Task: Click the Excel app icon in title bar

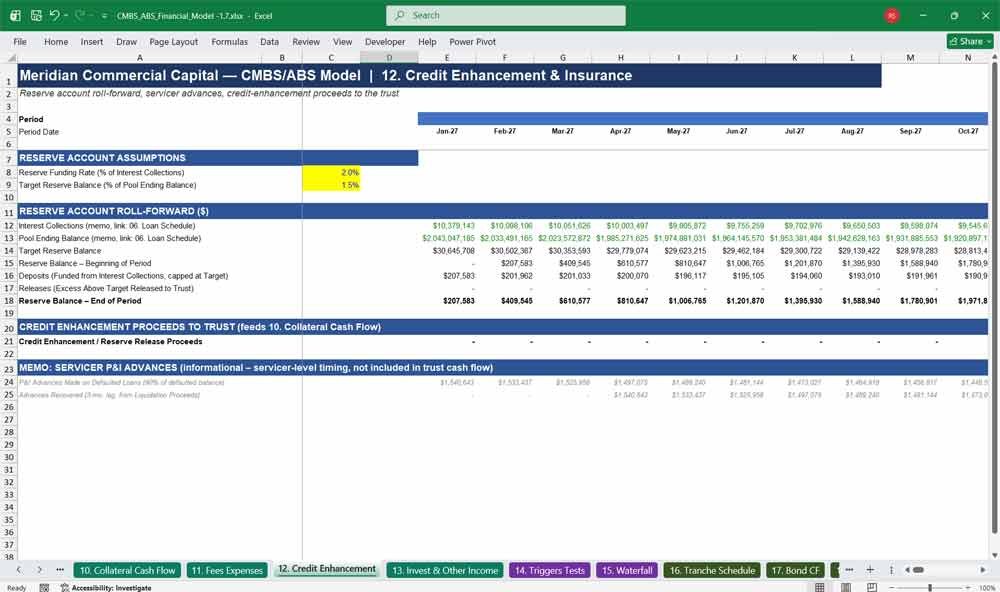Action: (15, 15)
